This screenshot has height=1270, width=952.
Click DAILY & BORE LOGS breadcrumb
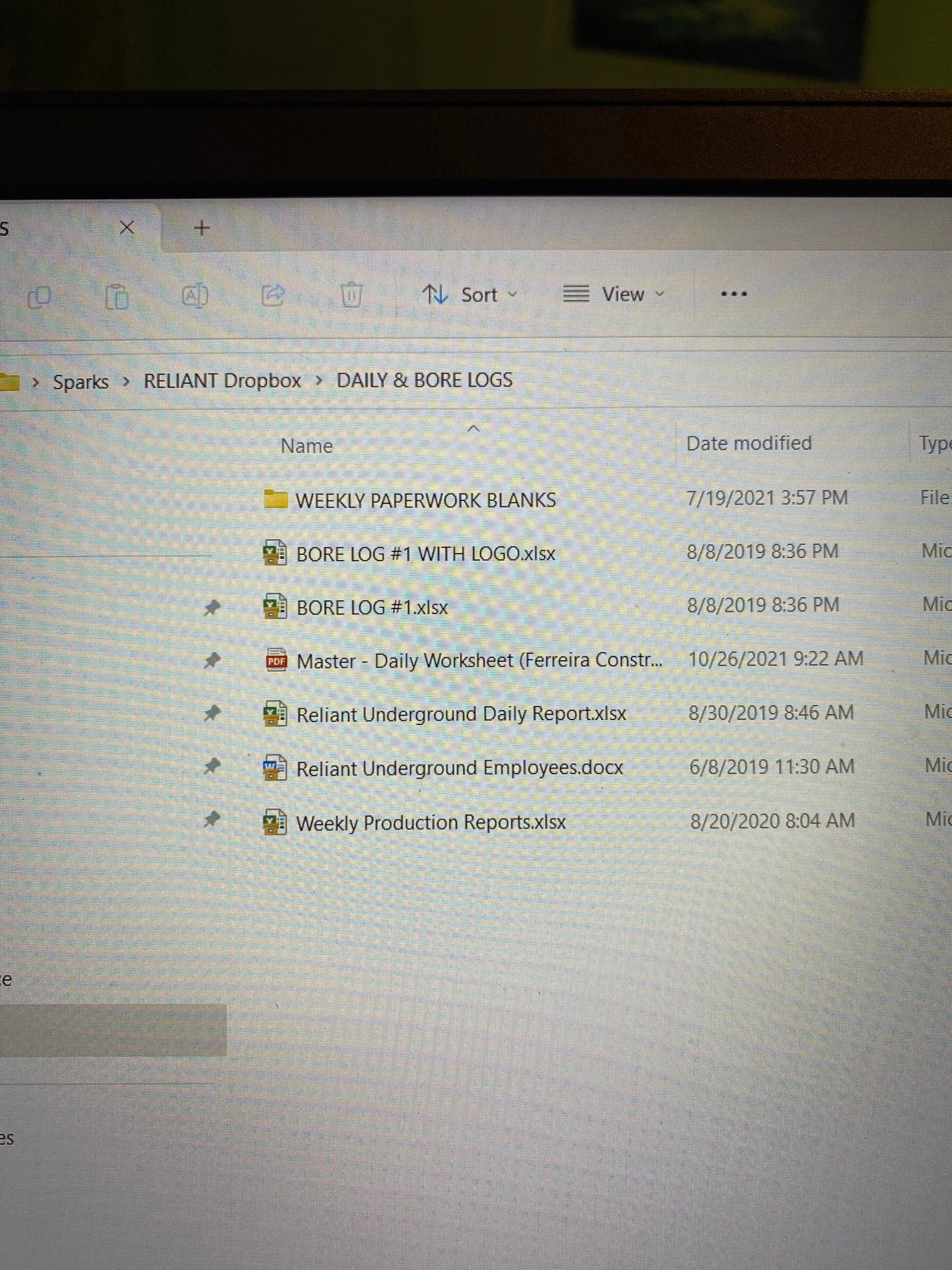424,380
